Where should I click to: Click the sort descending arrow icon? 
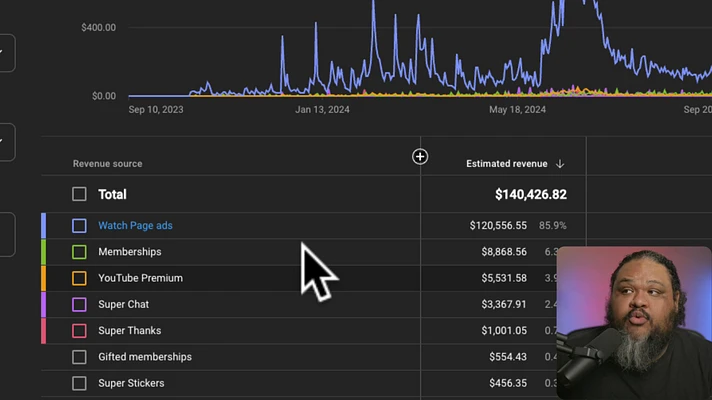[x=560, y=164]
